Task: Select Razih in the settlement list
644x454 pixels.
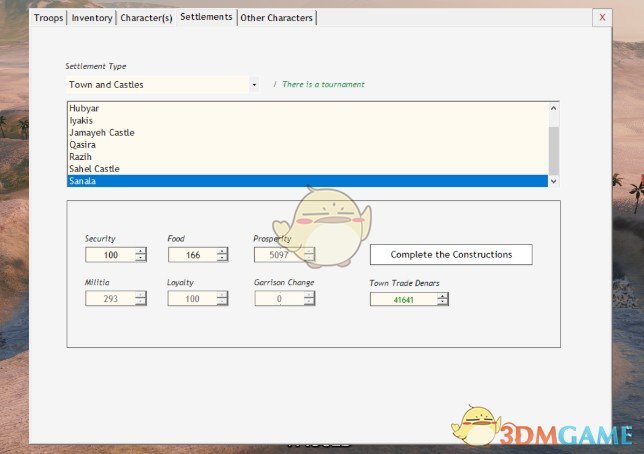Action: pos(307,157)
